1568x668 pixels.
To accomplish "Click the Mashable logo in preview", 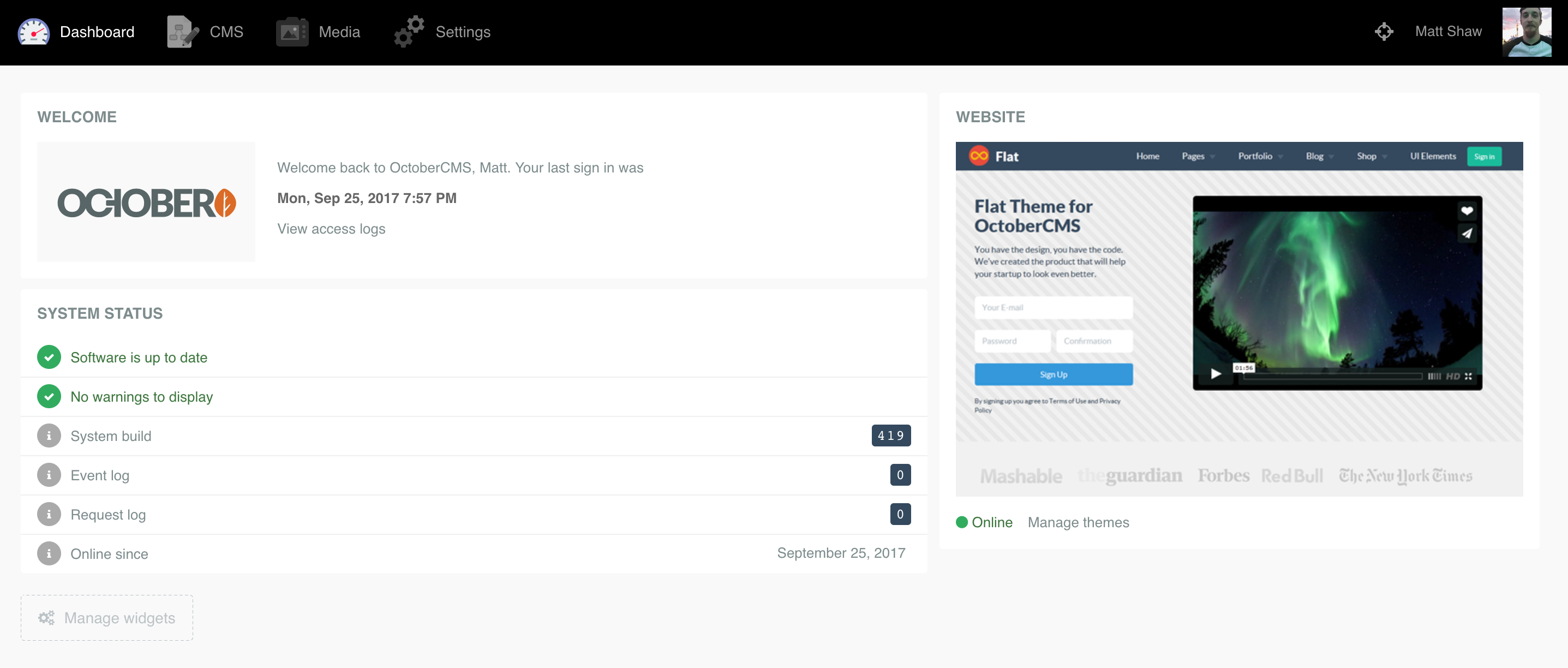I will pos(1021,476).
